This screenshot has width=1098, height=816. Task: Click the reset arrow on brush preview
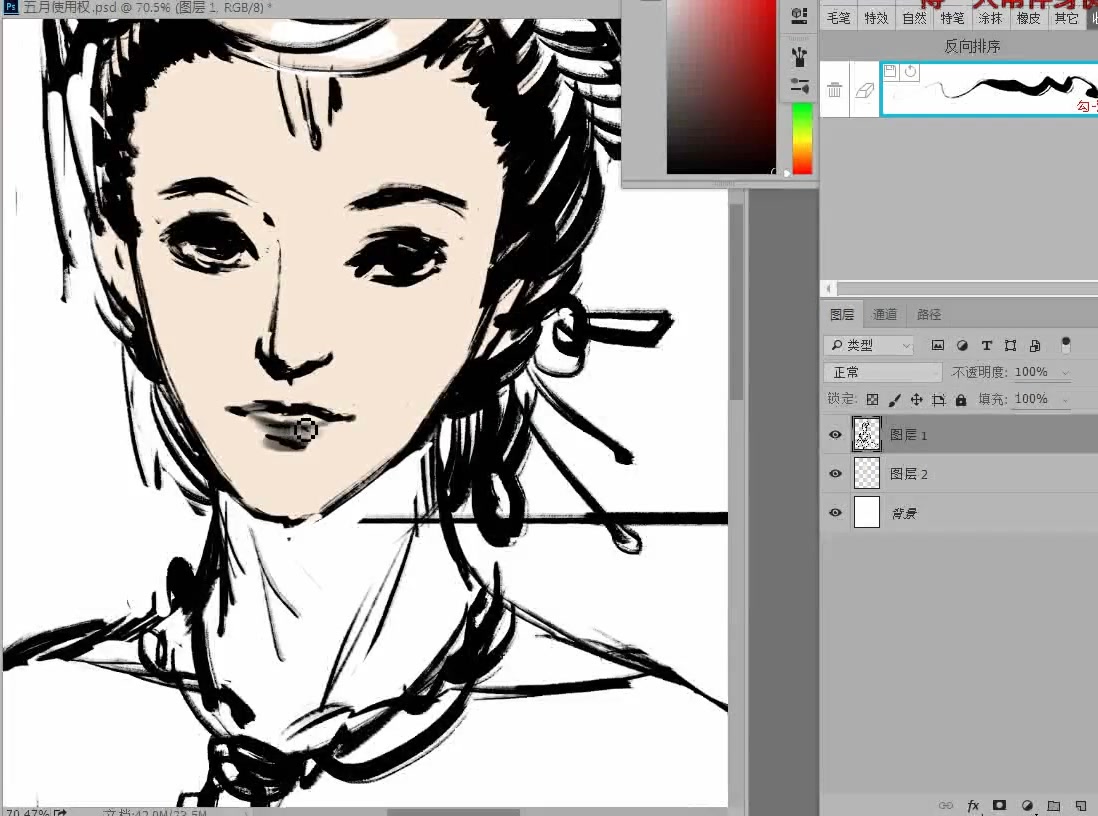click(x=910, y=71)
